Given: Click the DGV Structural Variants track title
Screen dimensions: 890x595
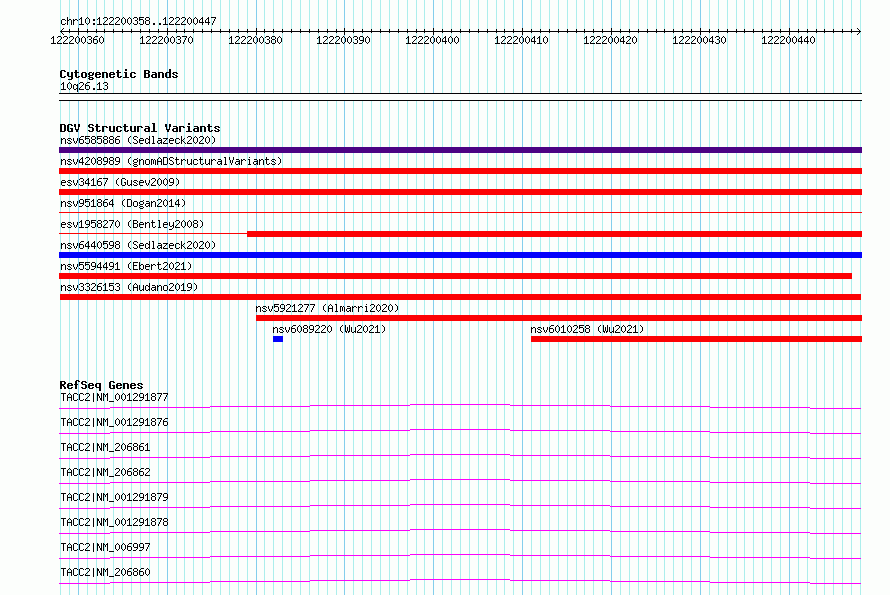Looking at the screenshot, I should click(x=140, y=128).
